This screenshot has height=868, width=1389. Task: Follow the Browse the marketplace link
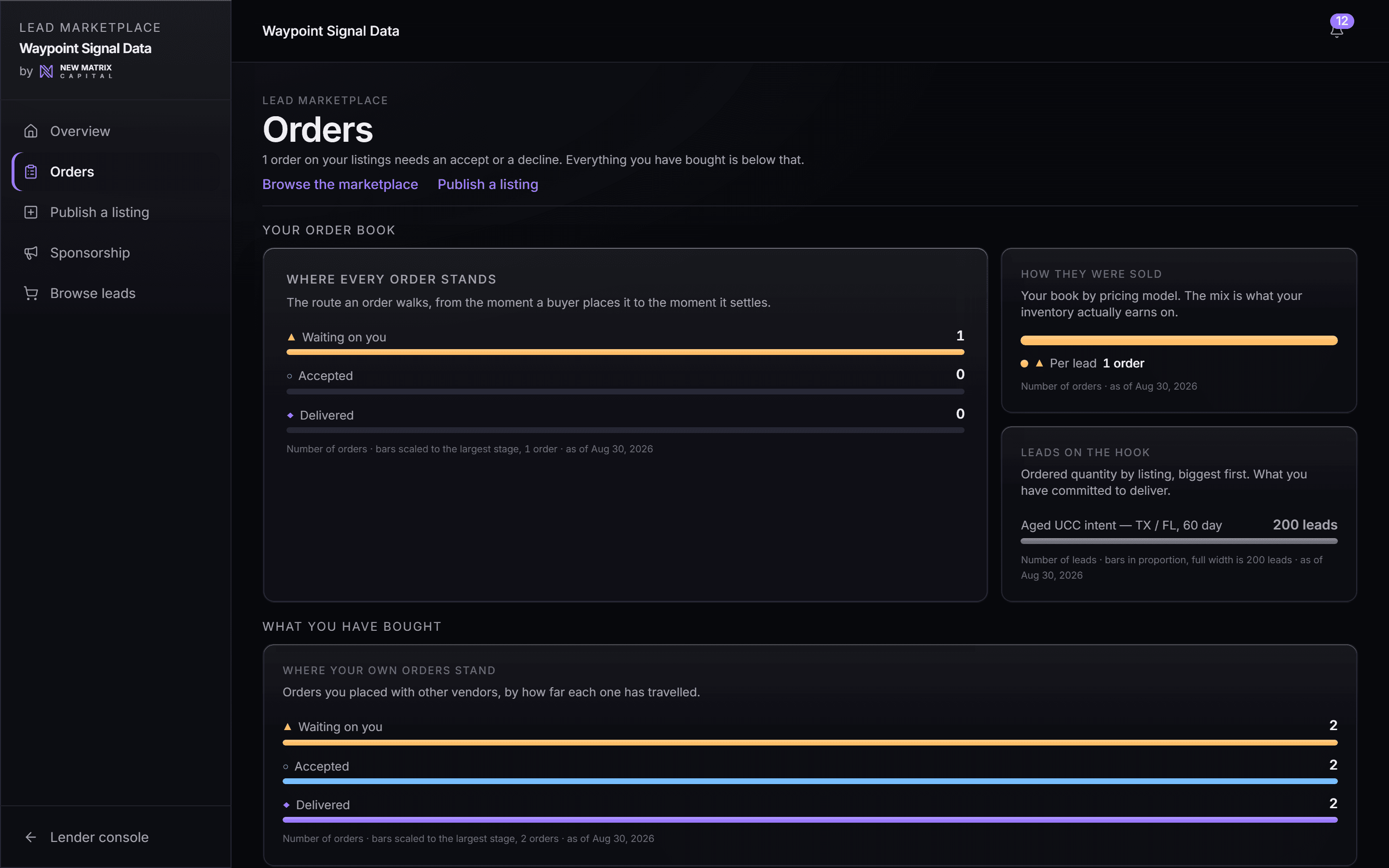click(340, 184)
